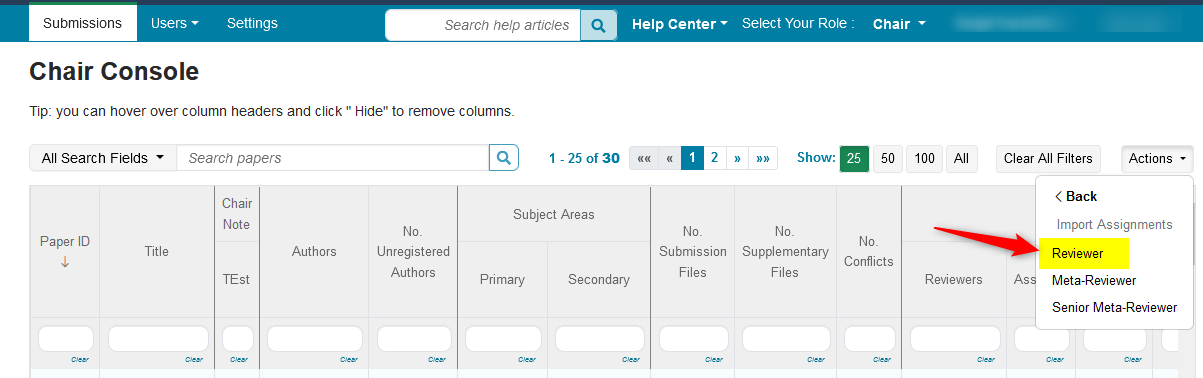Open the Actions dropdown
This screenshot has width=1203, height=378.
coord(1157,158)
